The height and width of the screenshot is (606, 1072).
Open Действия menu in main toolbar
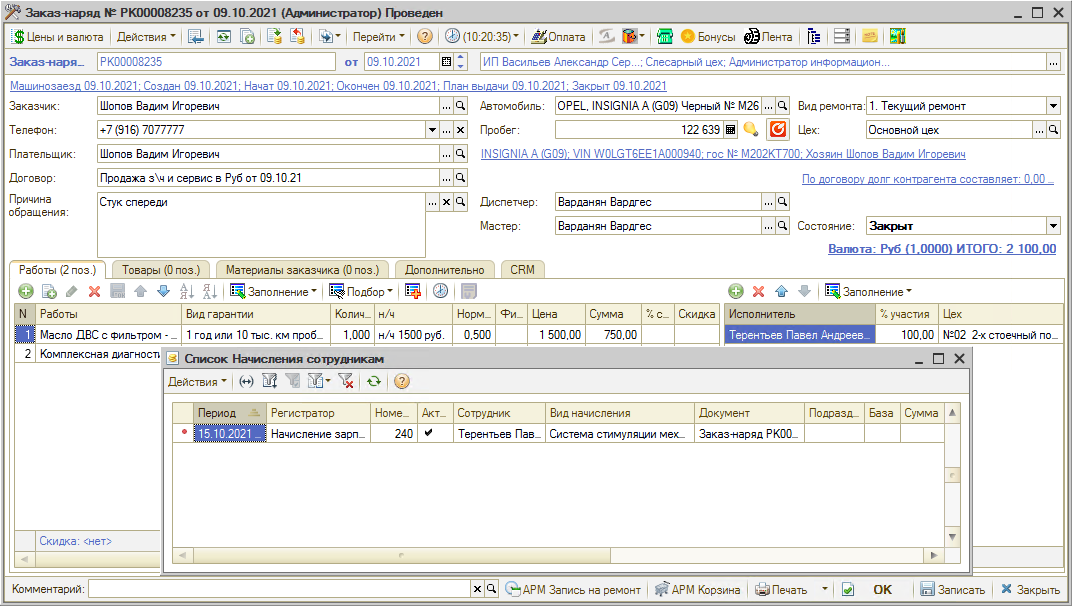pyautogui.click(x=145, y=36)
